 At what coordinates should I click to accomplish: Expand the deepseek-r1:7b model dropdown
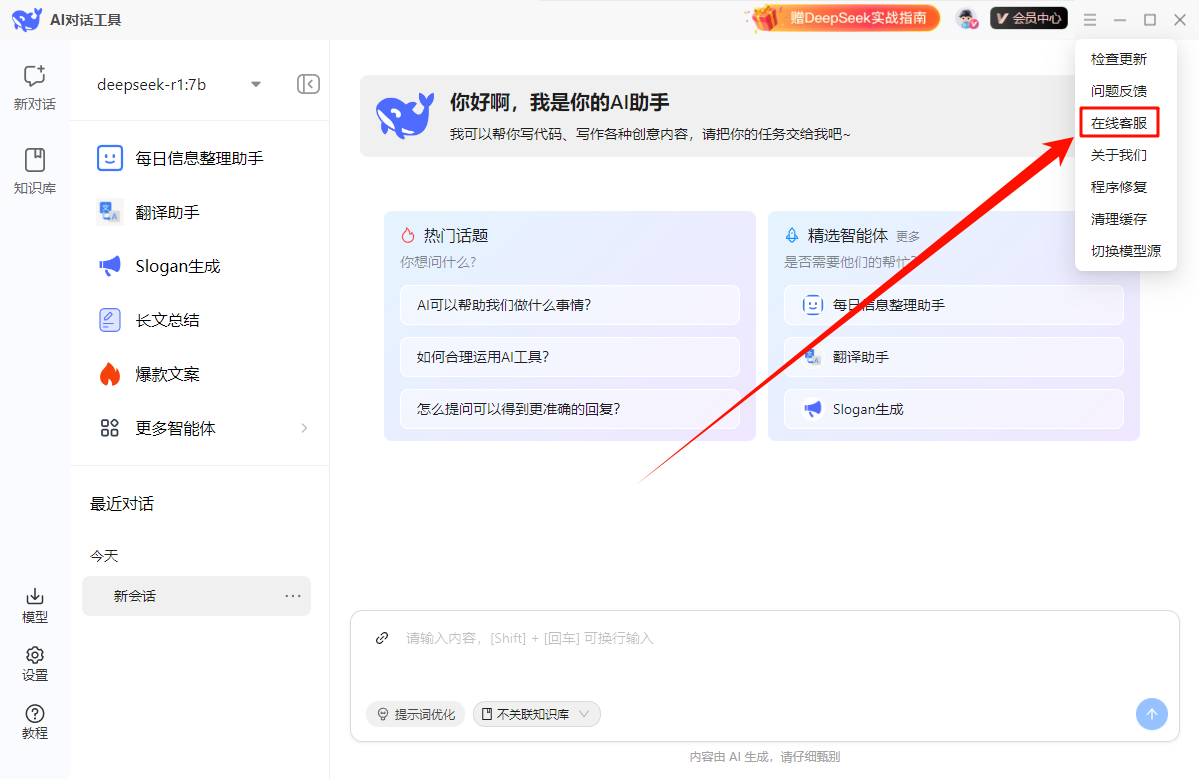pyautogui.click(x=256, y=84)
